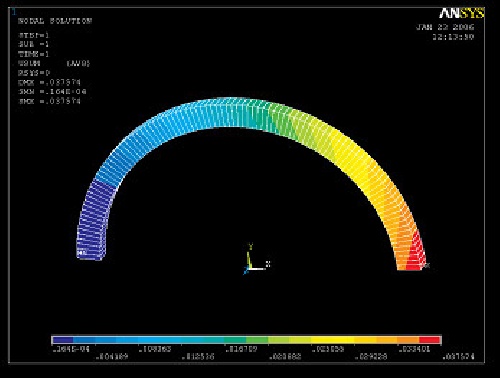The image size is (500, 378).
Task: Select the red legend segment
Action: [x=430, y=340]
